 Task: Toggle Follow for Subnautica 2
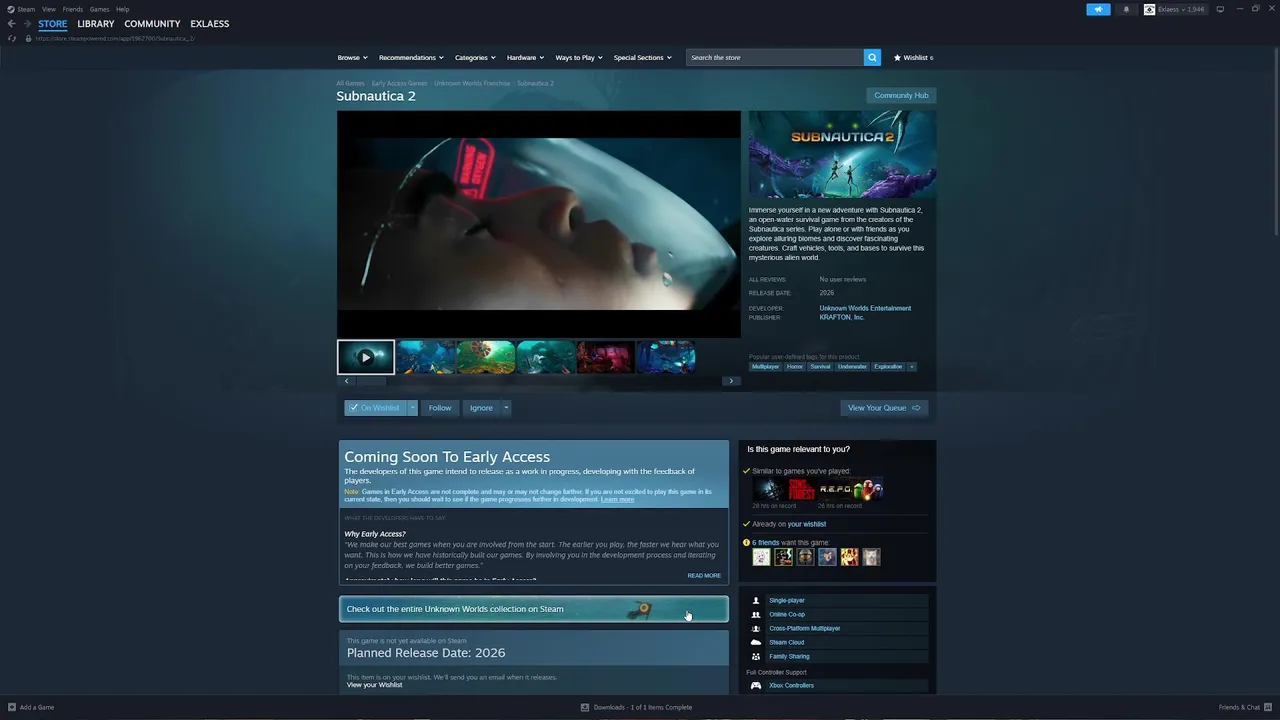(x=440, y=407)
